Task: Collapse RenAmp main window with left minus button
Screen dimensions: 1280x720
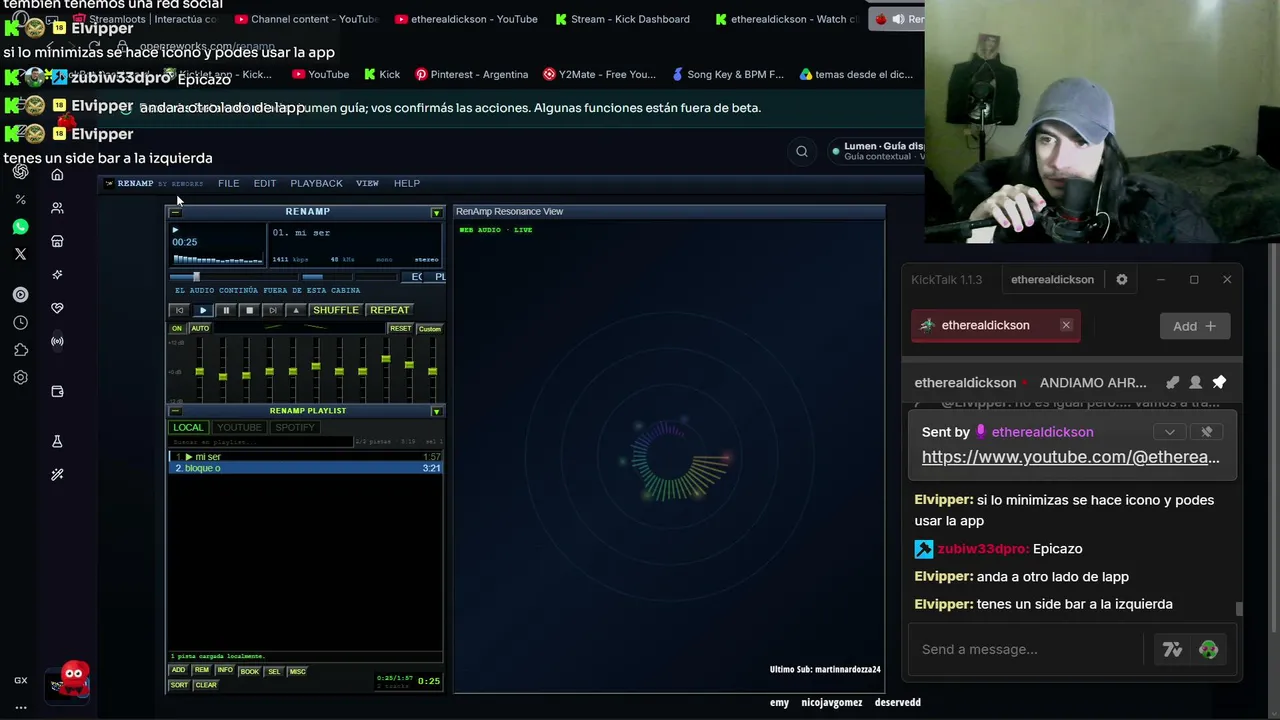Action: (176, 212)
